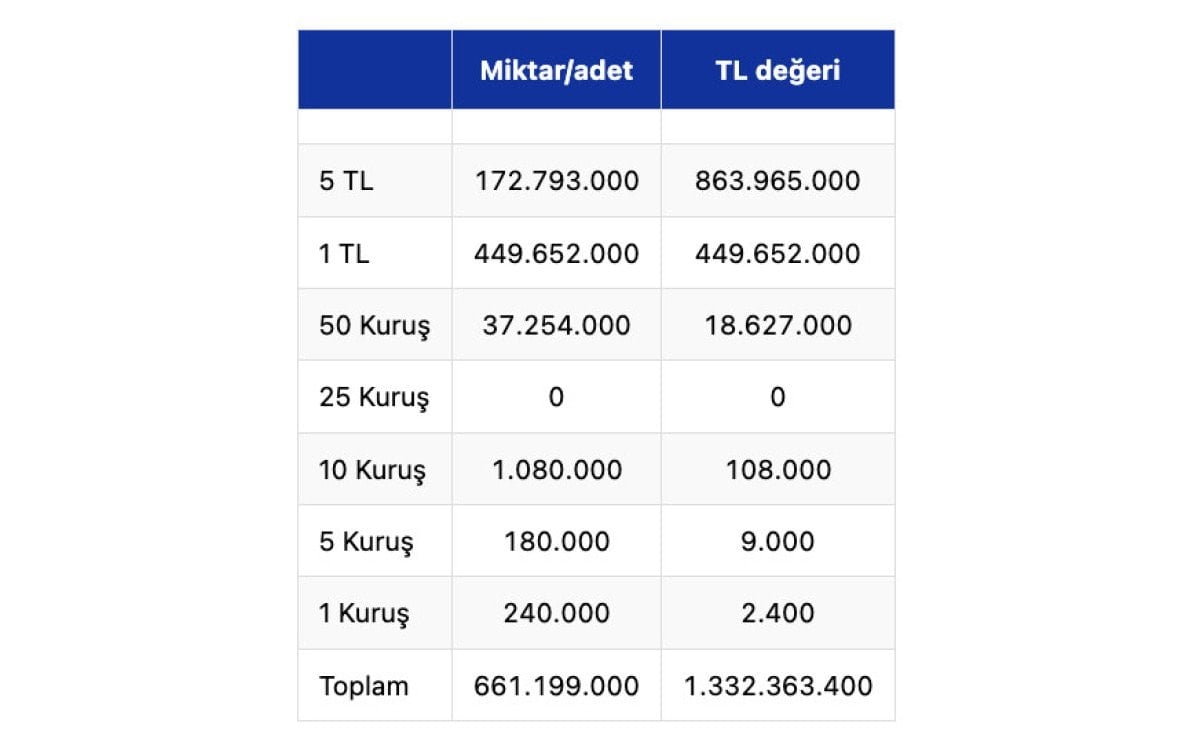Select the 172.793.000 quantity cell

tap(556, 182)
